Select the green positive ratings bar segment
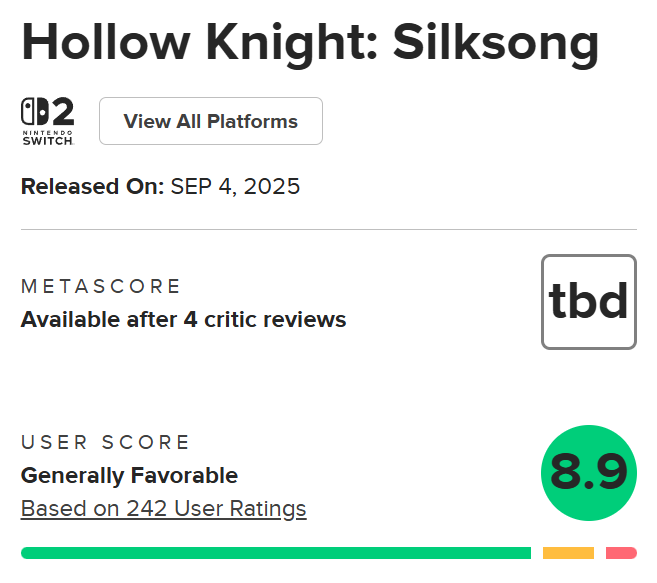 275,553
